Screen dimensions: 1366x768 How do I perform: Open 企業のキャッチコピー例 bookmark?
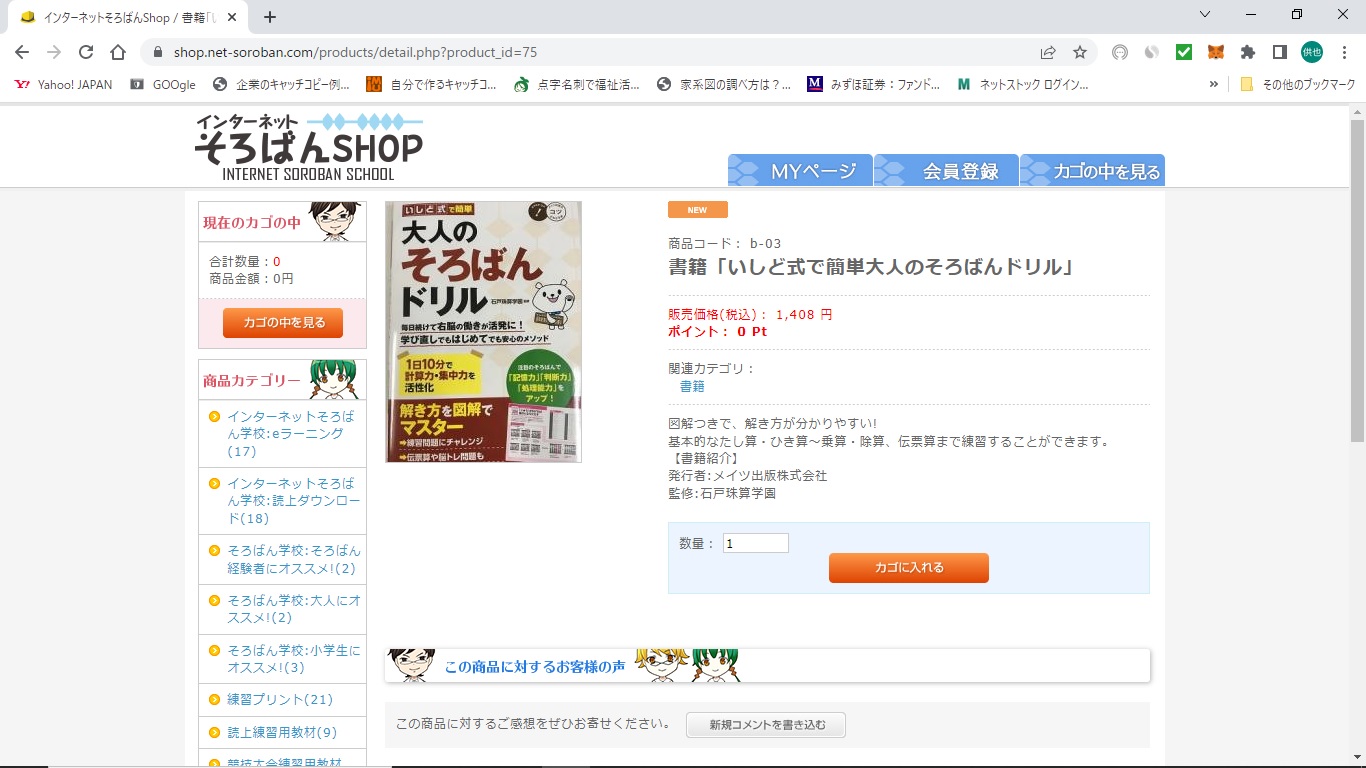point(282,85)
